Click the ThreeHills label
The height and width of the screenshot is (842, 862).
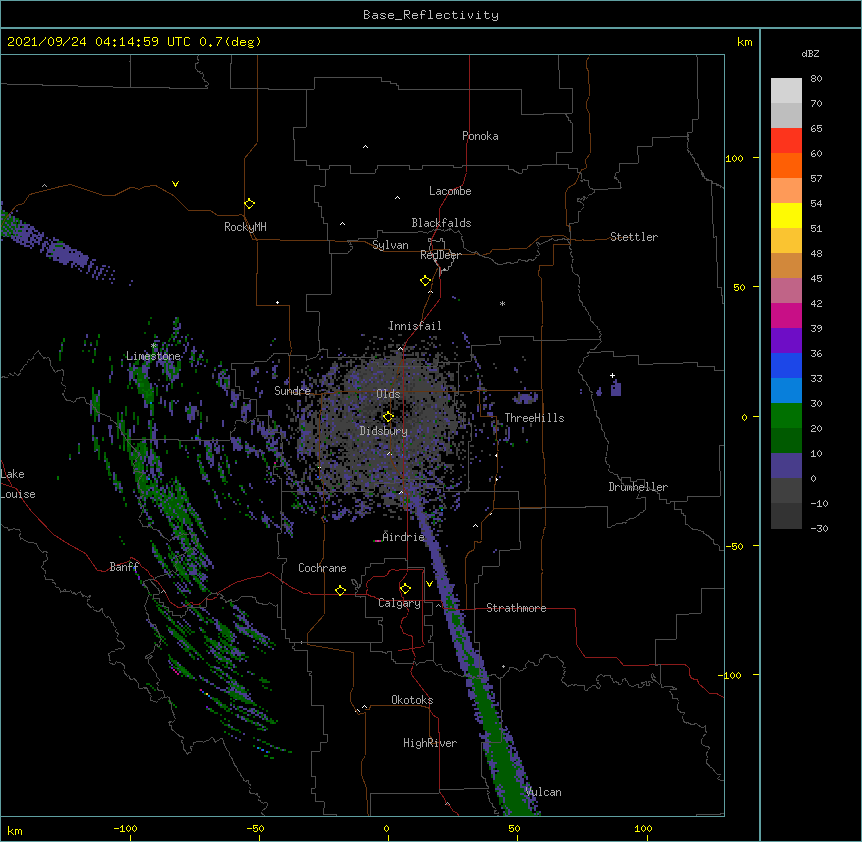coord(534,418)
